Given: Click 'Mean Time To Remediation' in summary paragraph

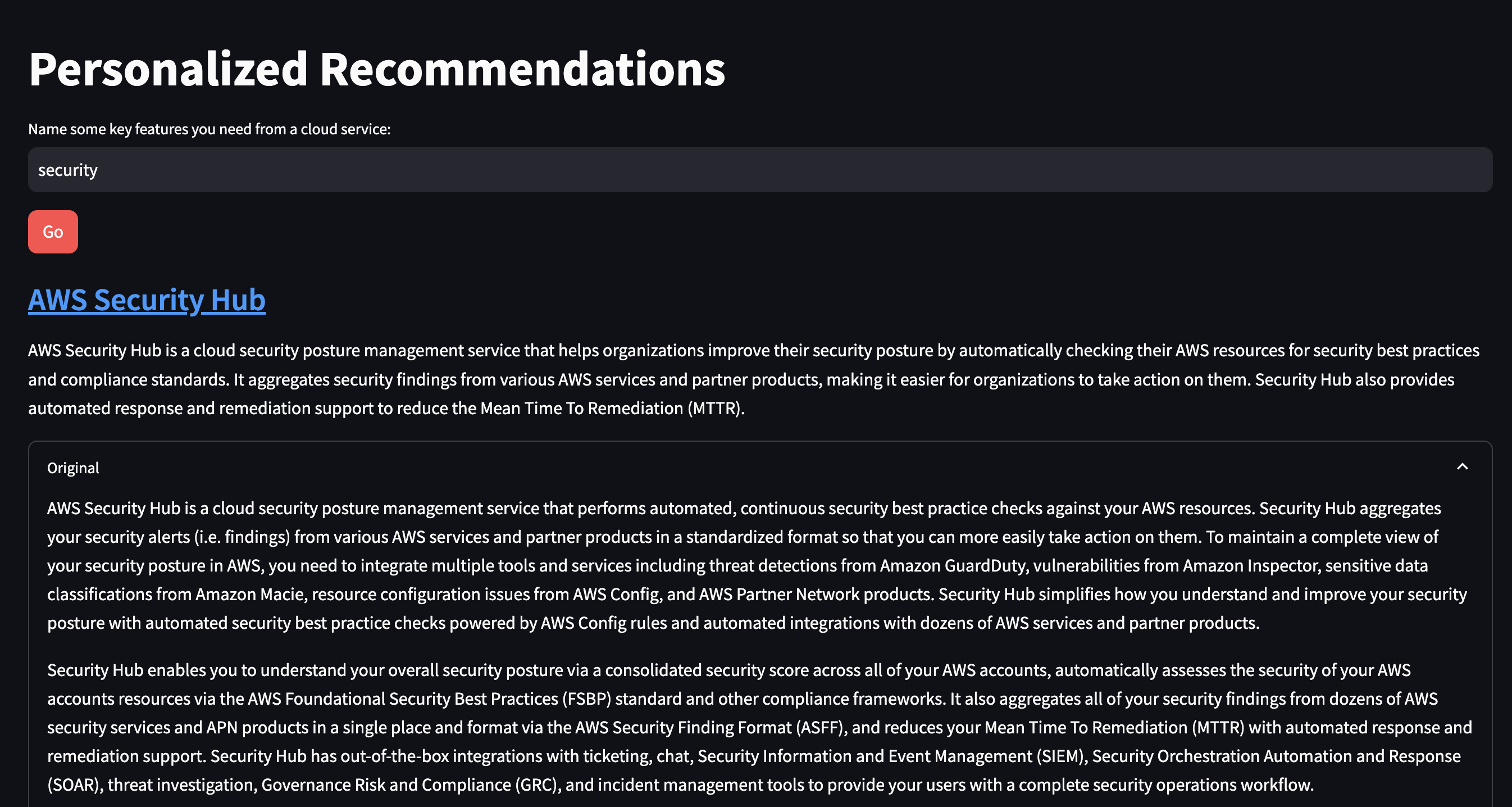Looking at the screenshot, I should (x=582, y=408).
